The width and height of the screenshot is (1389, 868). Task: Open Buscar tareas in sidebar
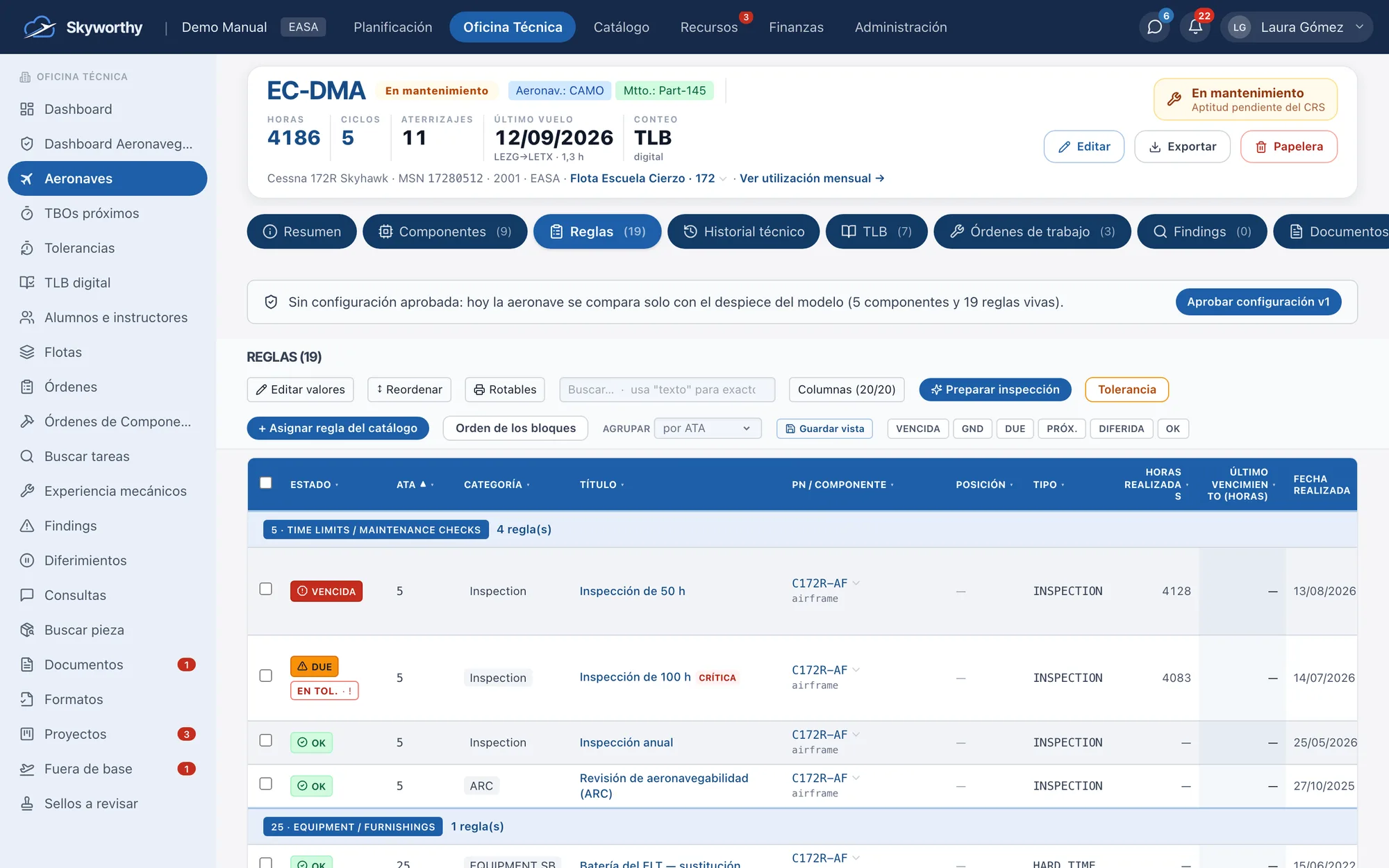108,456
